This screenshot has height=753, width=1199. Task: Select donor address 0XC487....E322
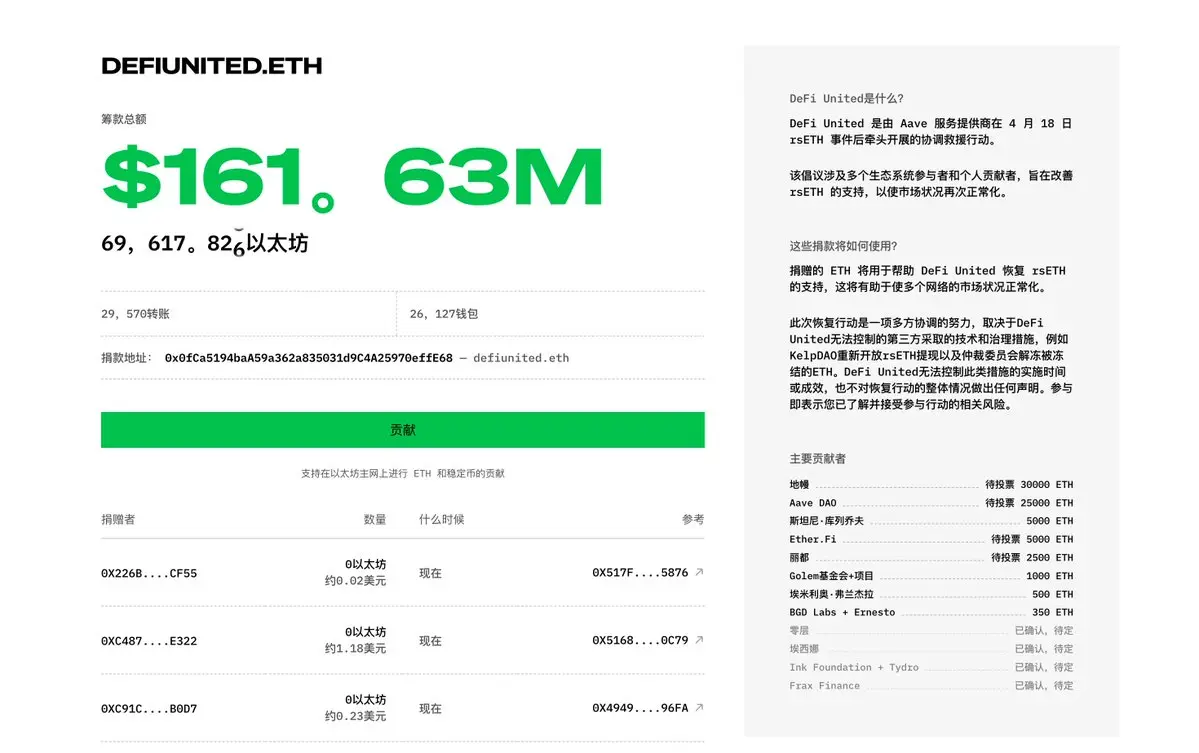149,641
